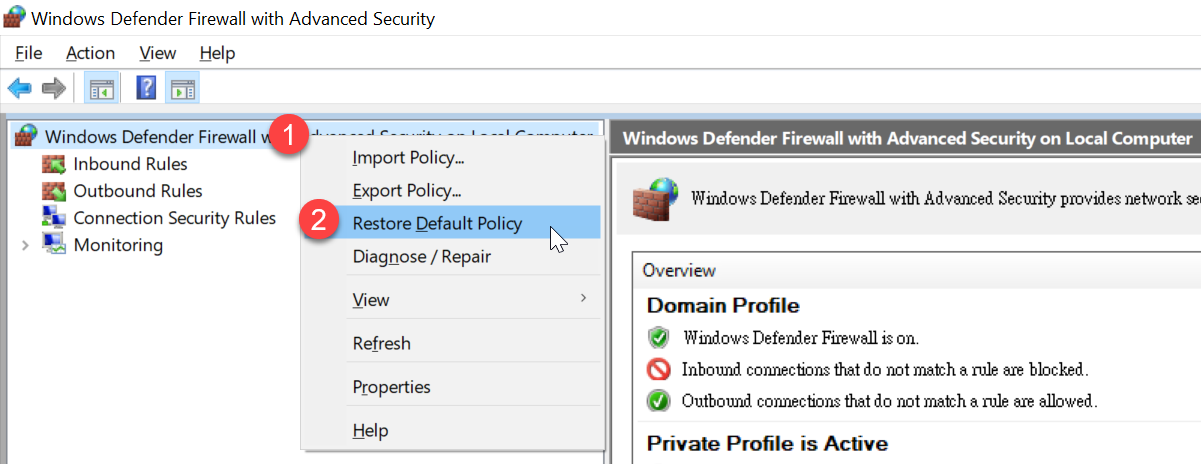The image size is (1201, 464).
Task: Click text 'Inbound connections that do not match a rule are blocked.'
Action: 885,370
